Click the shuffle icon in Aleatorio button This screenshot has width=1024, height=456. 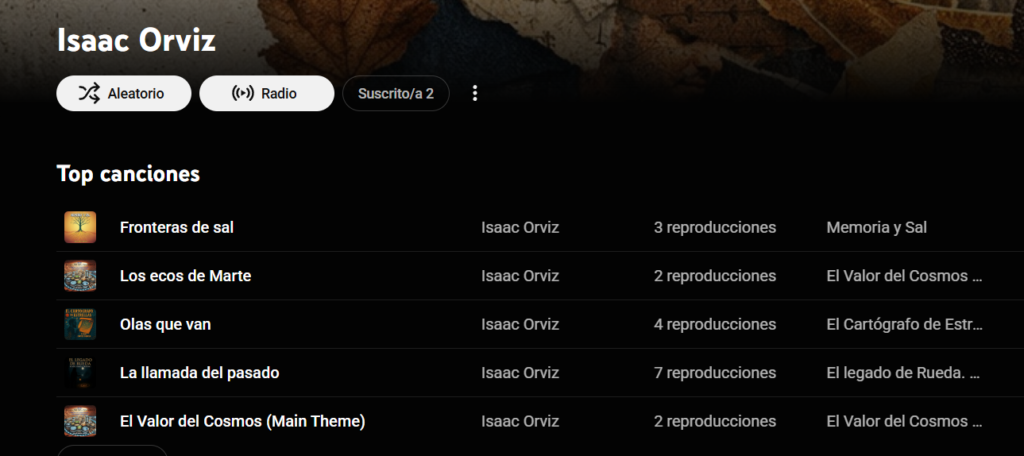click(x=89, y=94)
